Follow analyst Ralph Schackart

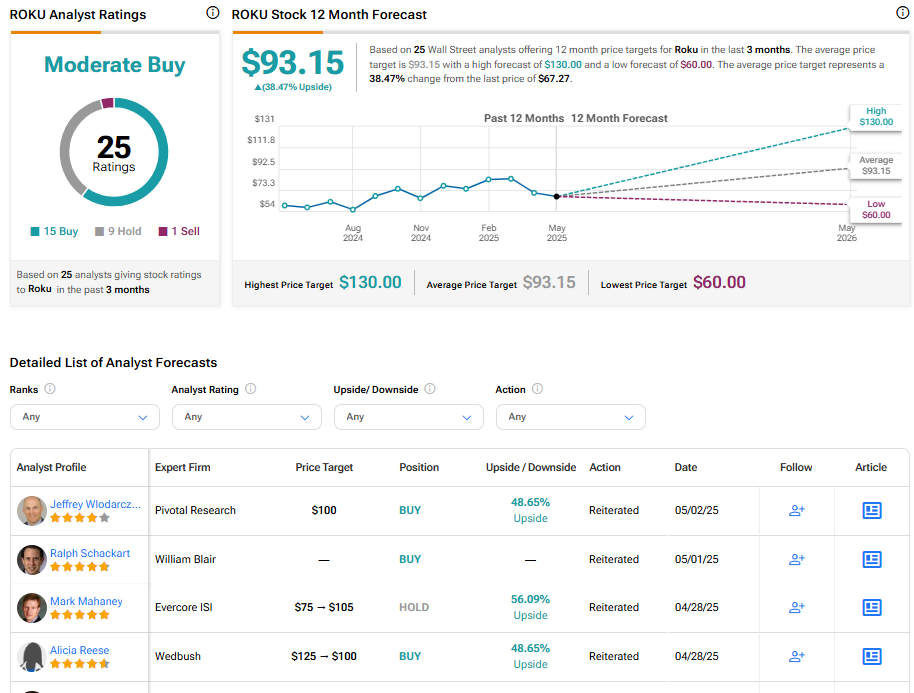pos(796,560)
